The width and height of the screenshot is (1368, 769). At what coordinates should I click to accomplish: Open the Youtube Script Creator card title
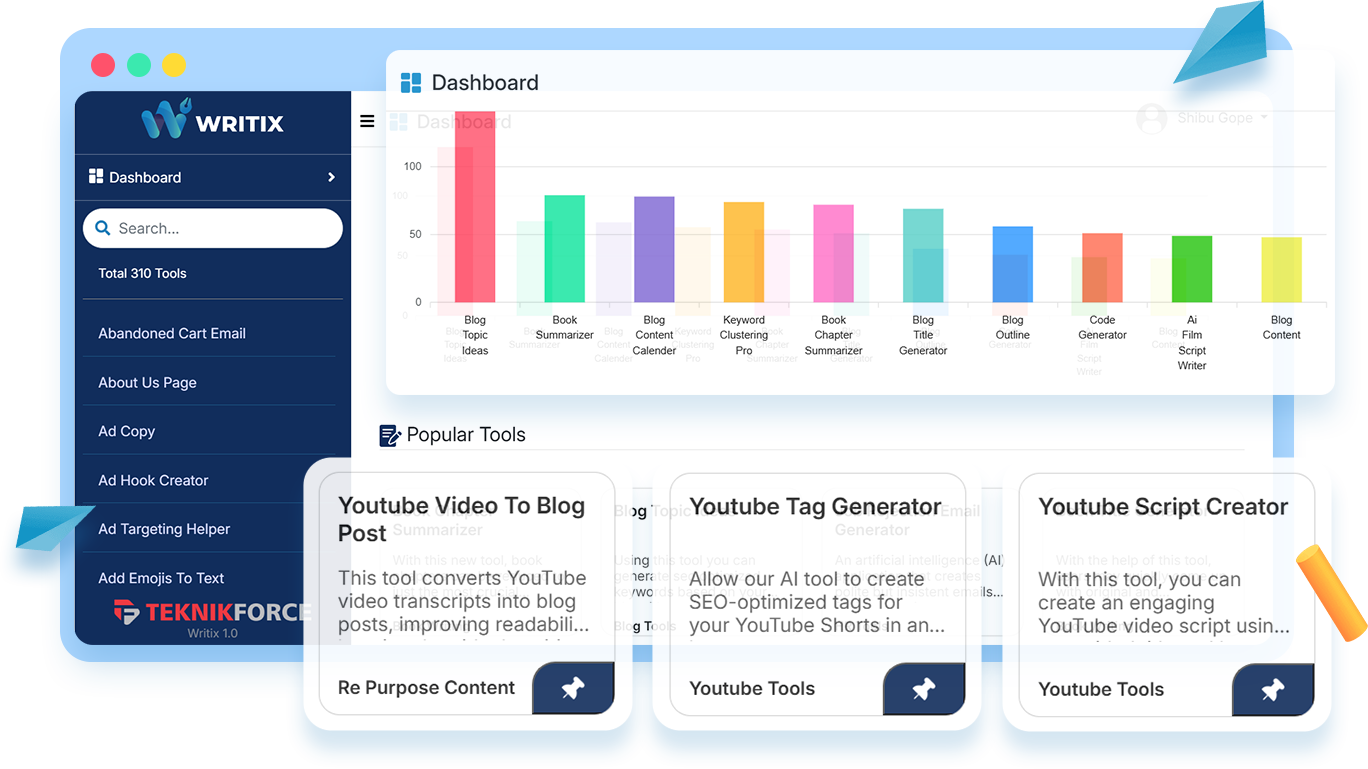click(x=1163, y=507)
